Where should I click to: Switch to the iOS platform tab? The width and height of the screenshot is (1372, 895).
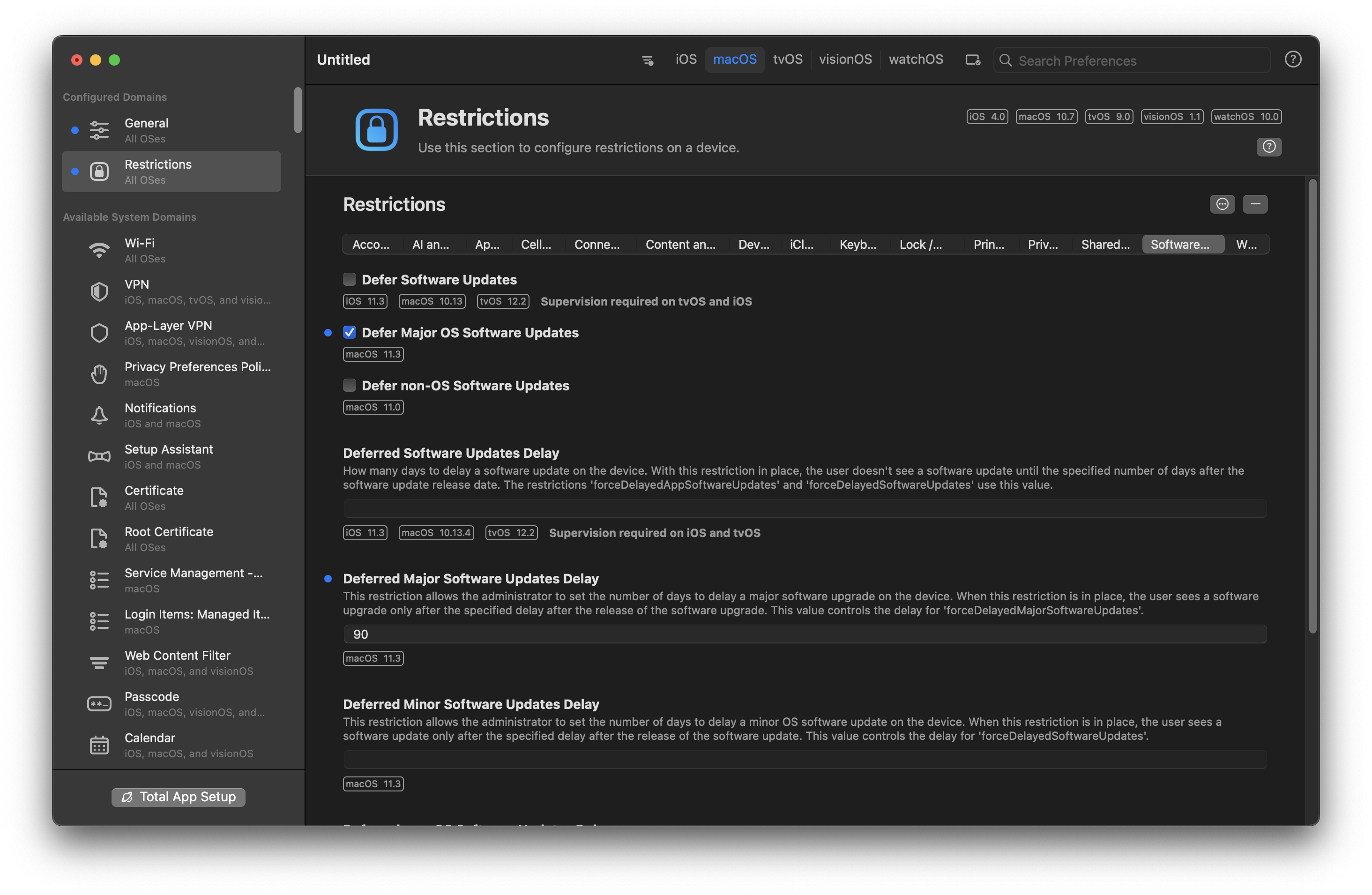coord(686,60)
